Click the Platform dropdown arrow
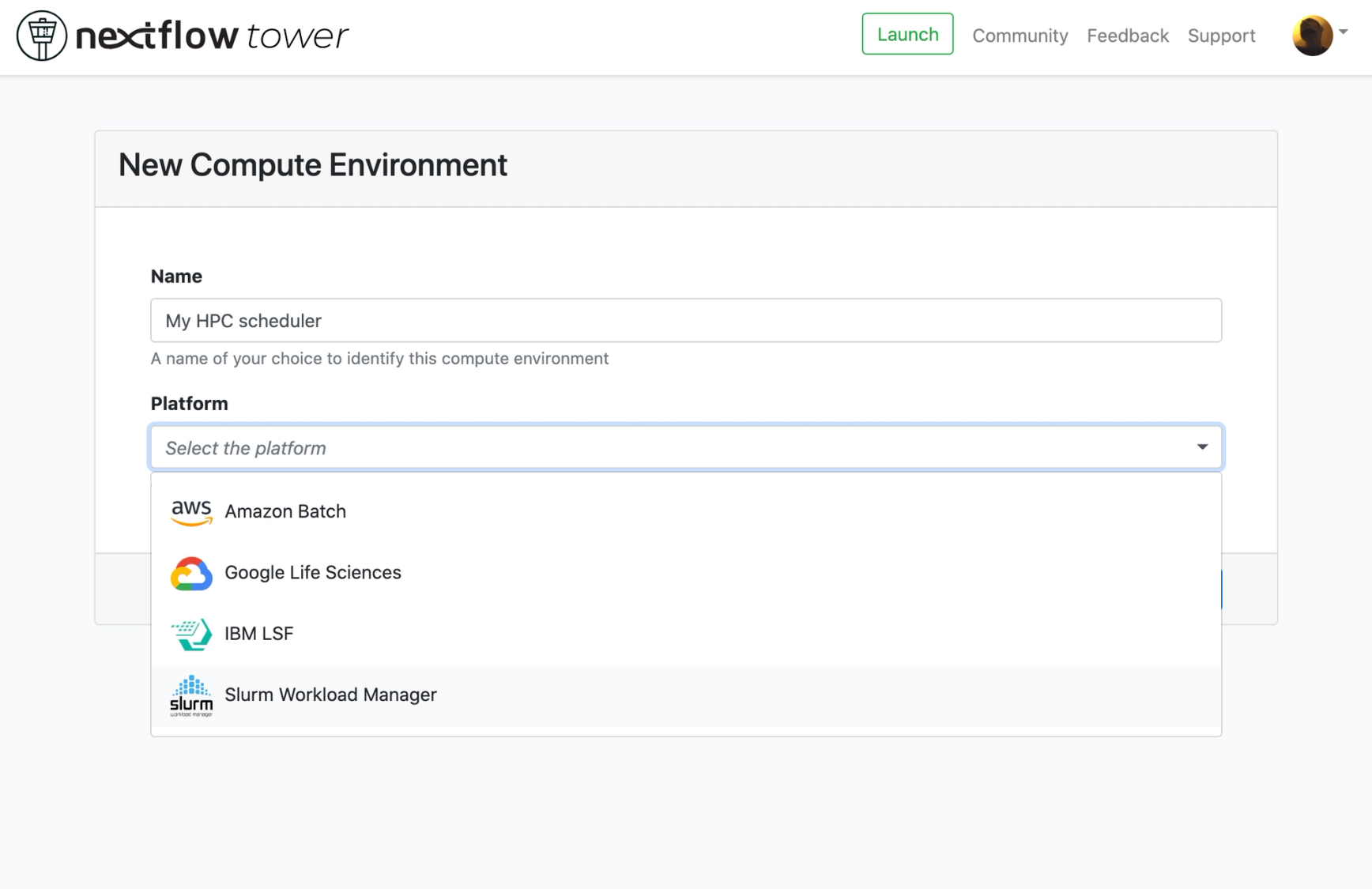 (x=1202, y=447)
